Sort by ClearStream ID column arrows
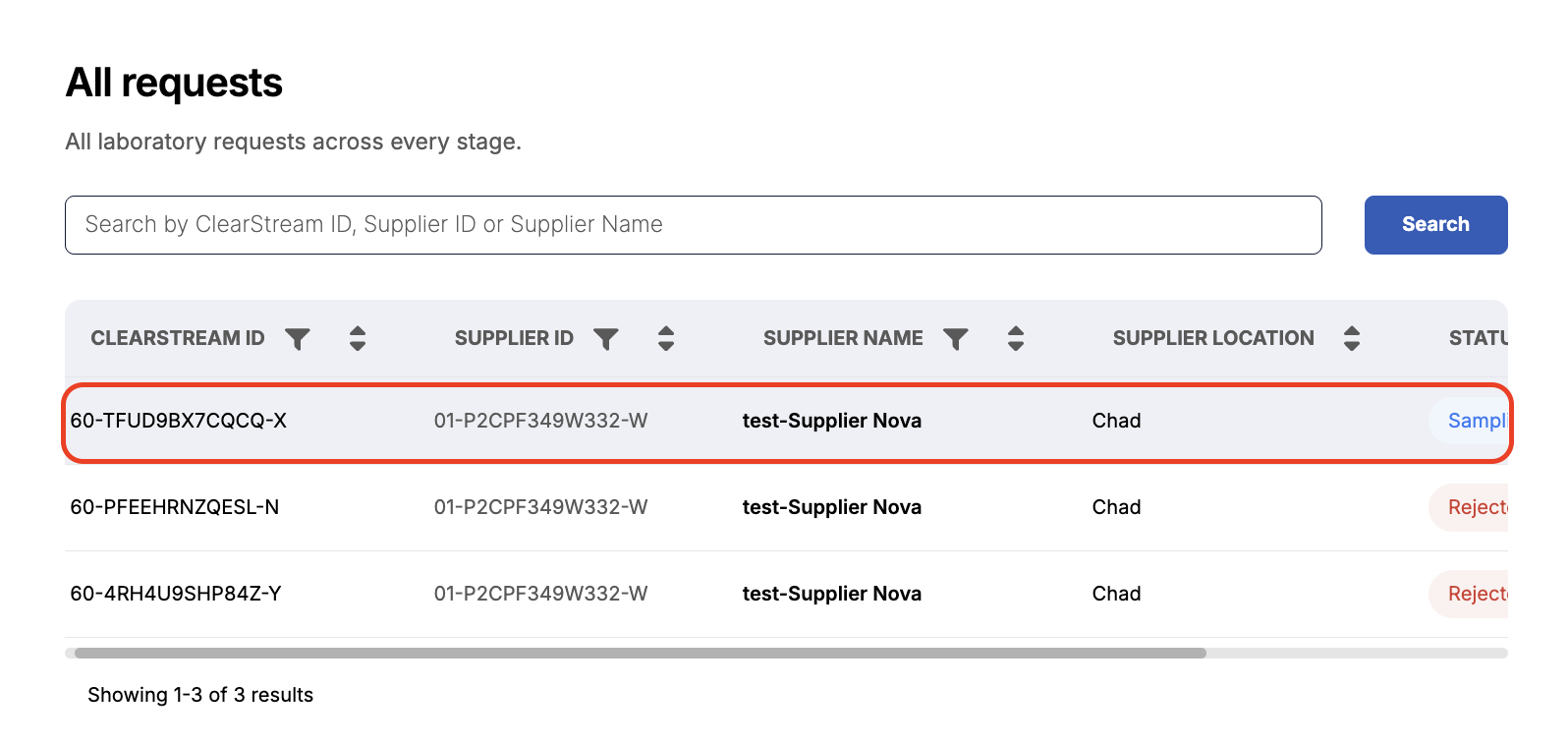Image resolution: width=1568 pixels, height=745 pixels. [358, 338]
